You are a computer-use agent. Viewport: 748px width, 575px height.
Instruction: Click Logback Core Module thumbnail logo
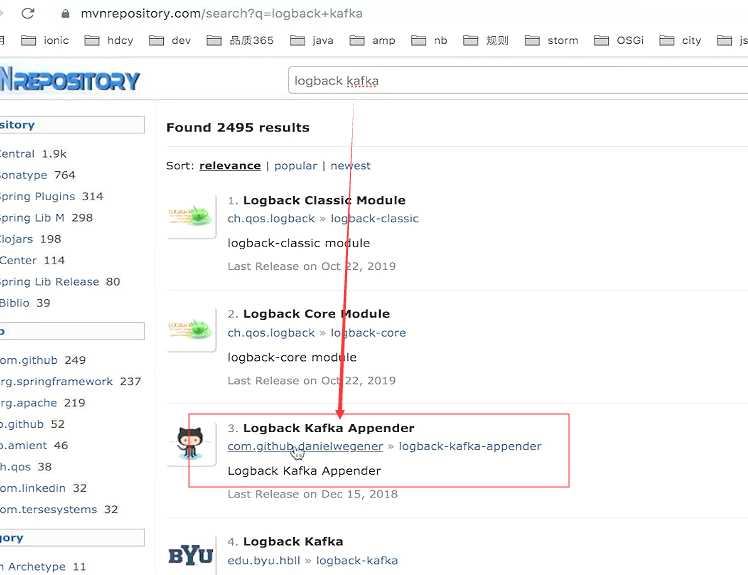191,330
